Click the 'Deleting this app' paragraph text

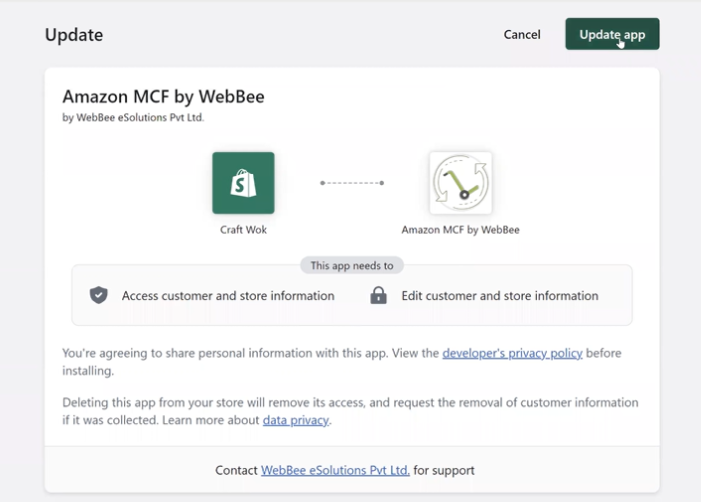[350, 403]
